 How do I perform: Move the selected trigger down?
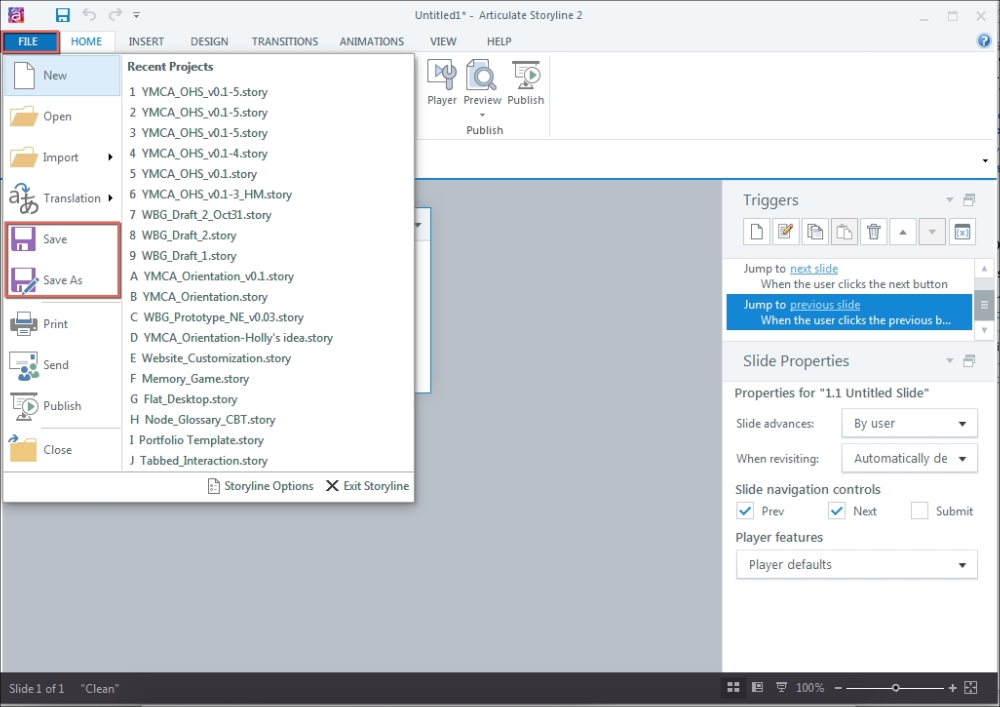(x=932, y=231)
